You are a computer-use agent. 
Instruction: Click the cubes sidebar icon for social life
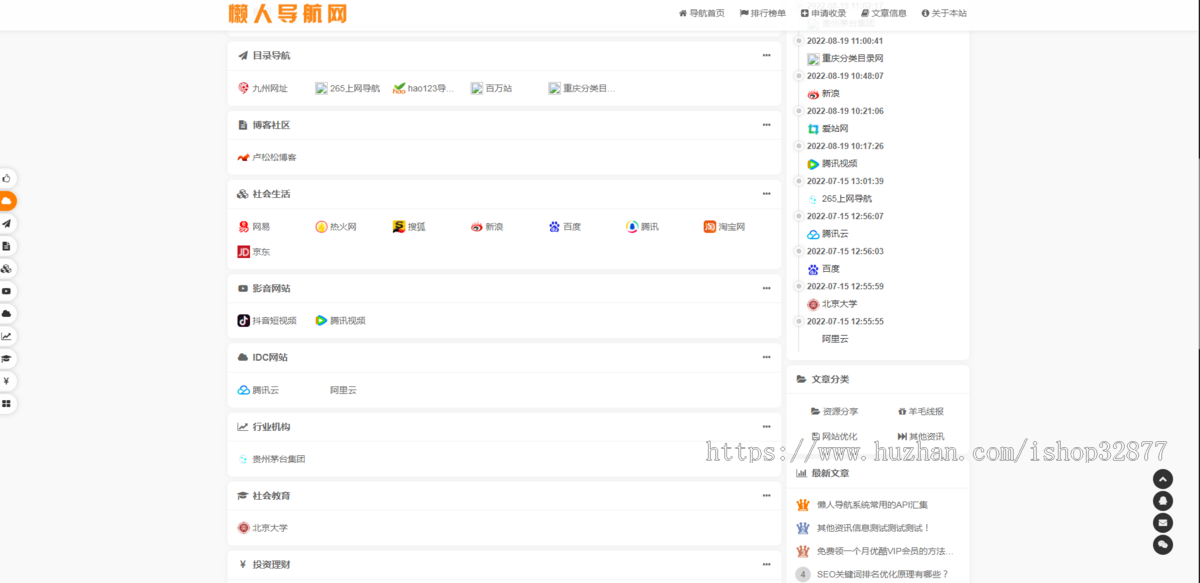click(x=6, y=268)
